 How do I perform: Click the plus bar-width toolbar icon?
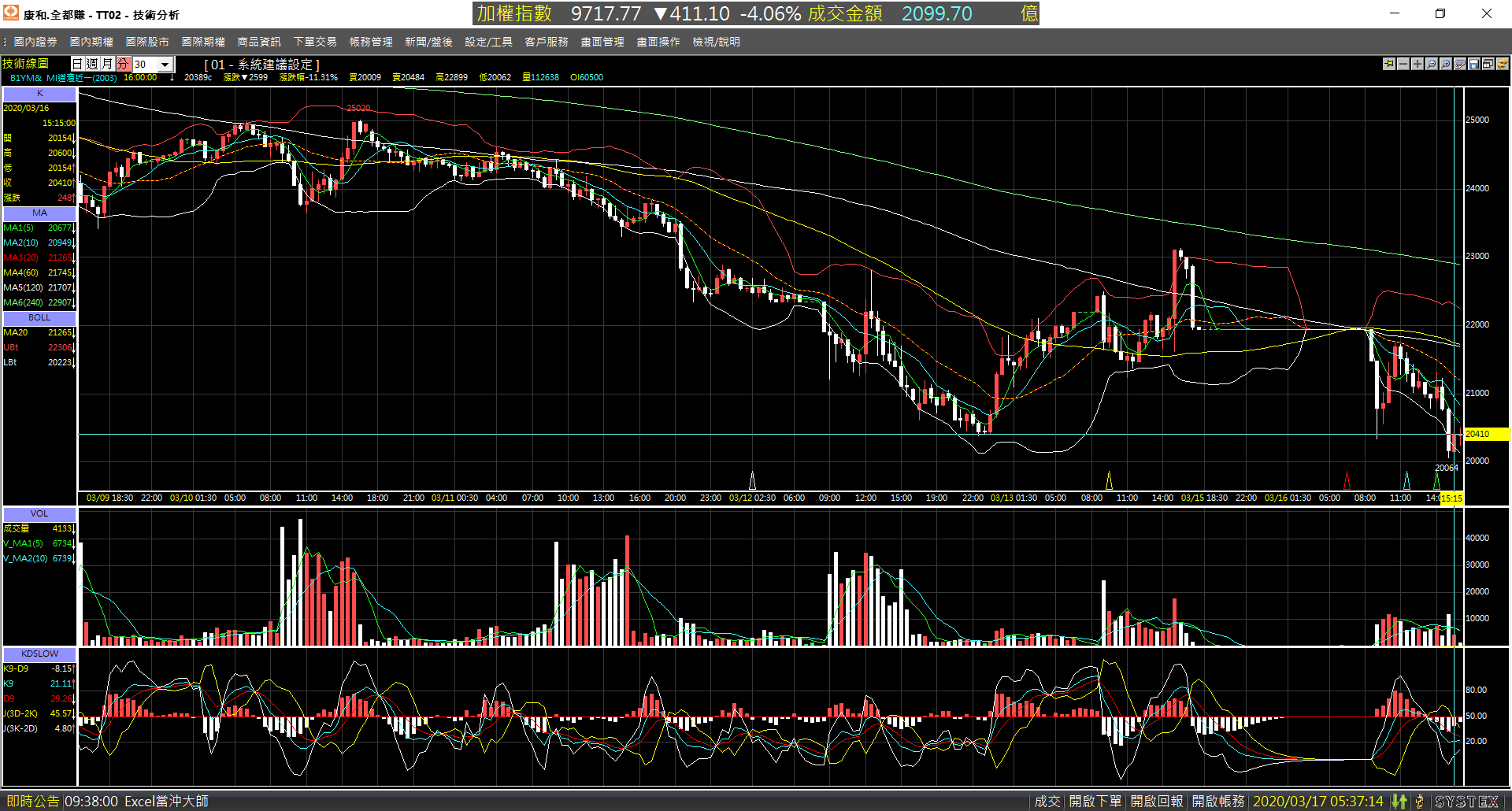pos(1417,64)
